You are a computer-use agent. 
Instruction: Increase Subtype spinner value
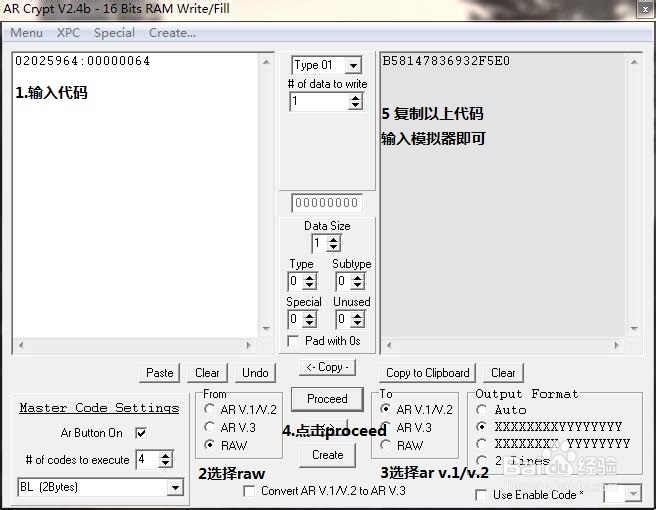(357, 277)
